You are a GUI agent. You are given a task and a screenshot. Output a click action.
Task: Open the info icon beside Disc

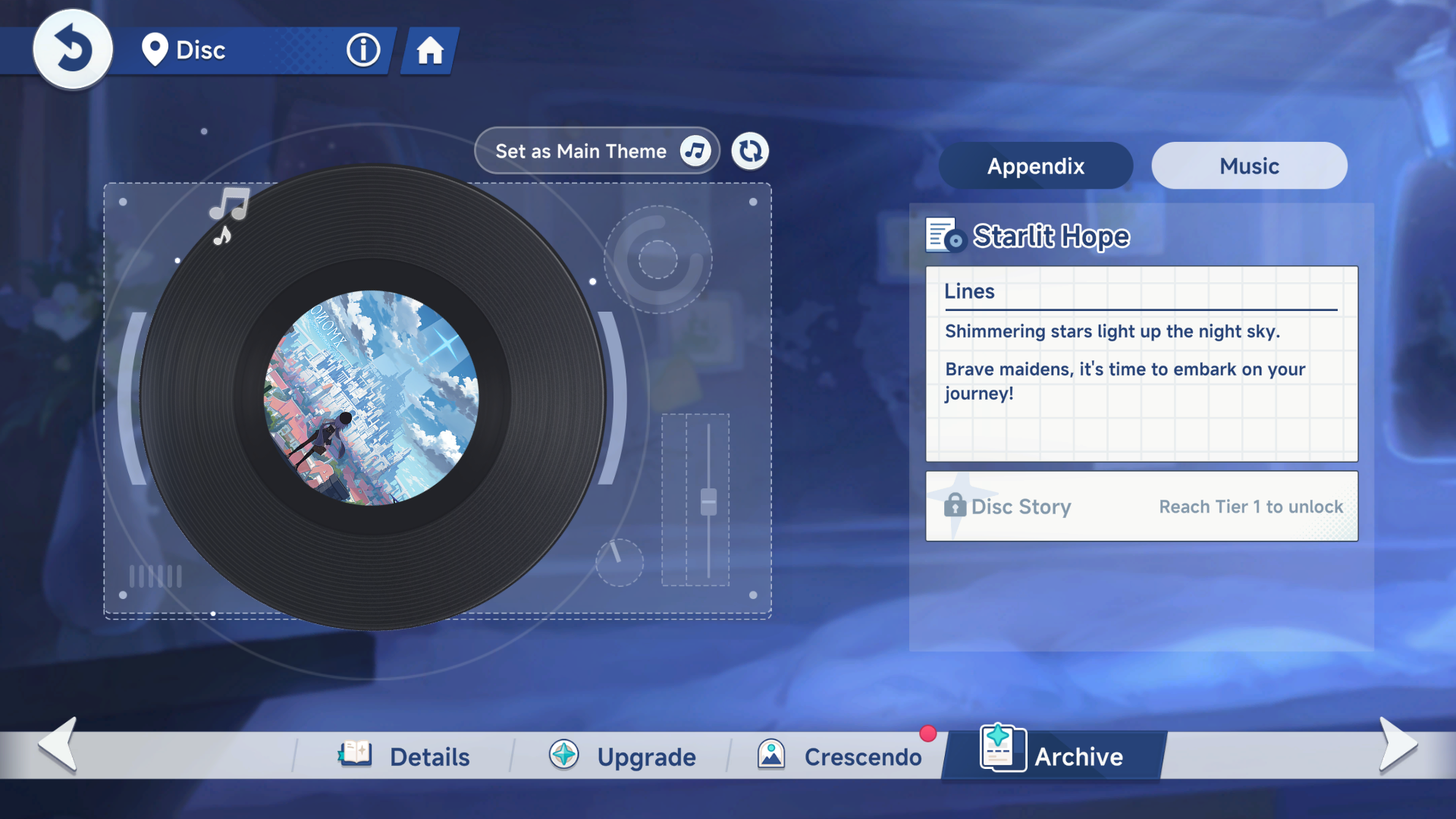pyautogui.click(x=363, y=51)
